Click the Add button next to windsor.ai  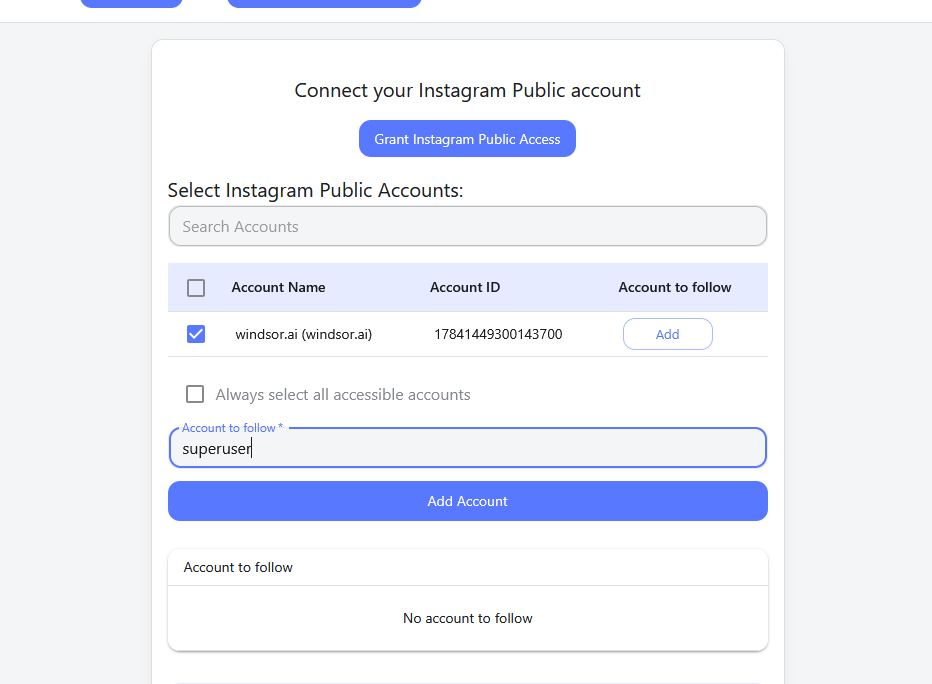click(667, 333)
